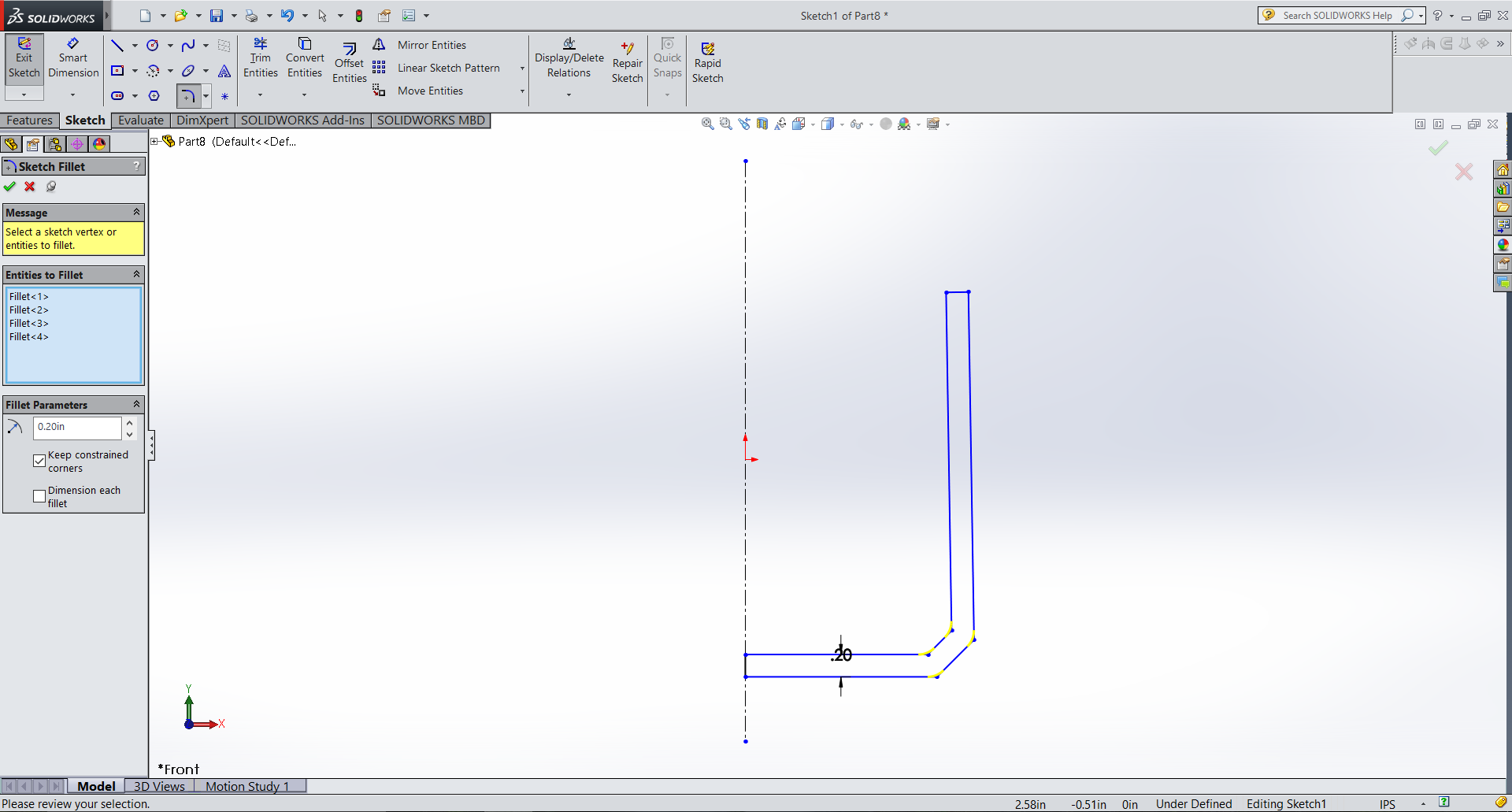Open the Linear Sketch Pattern dropdown arrow
Viewport: 1512px width, 812px height.
(522, 69)
